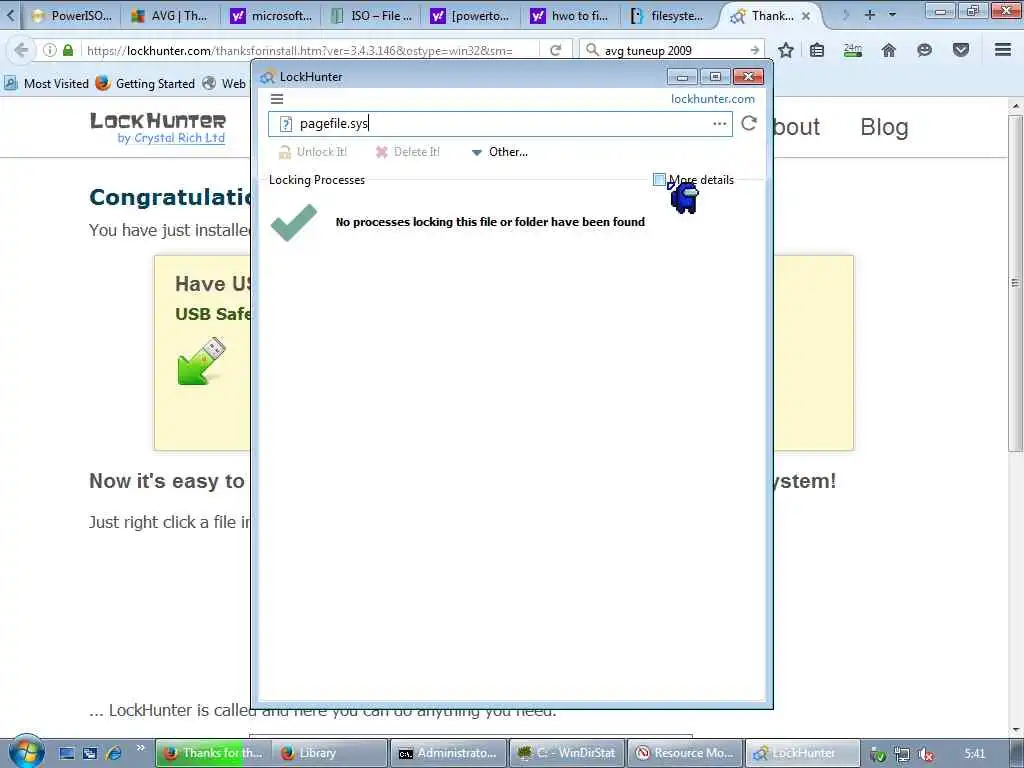Open the bookmarks list icon
This screenshot has width=1024, height=768.
pos(817,50)
